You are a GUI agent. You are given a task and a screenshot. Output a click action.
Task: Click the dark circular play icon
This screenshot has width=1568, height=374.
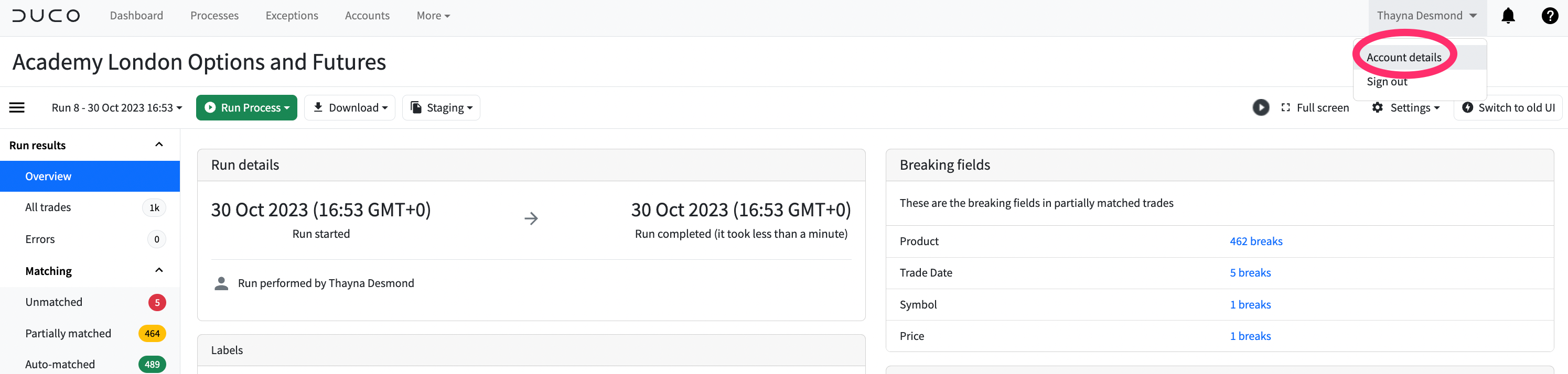coord(1261,107)
